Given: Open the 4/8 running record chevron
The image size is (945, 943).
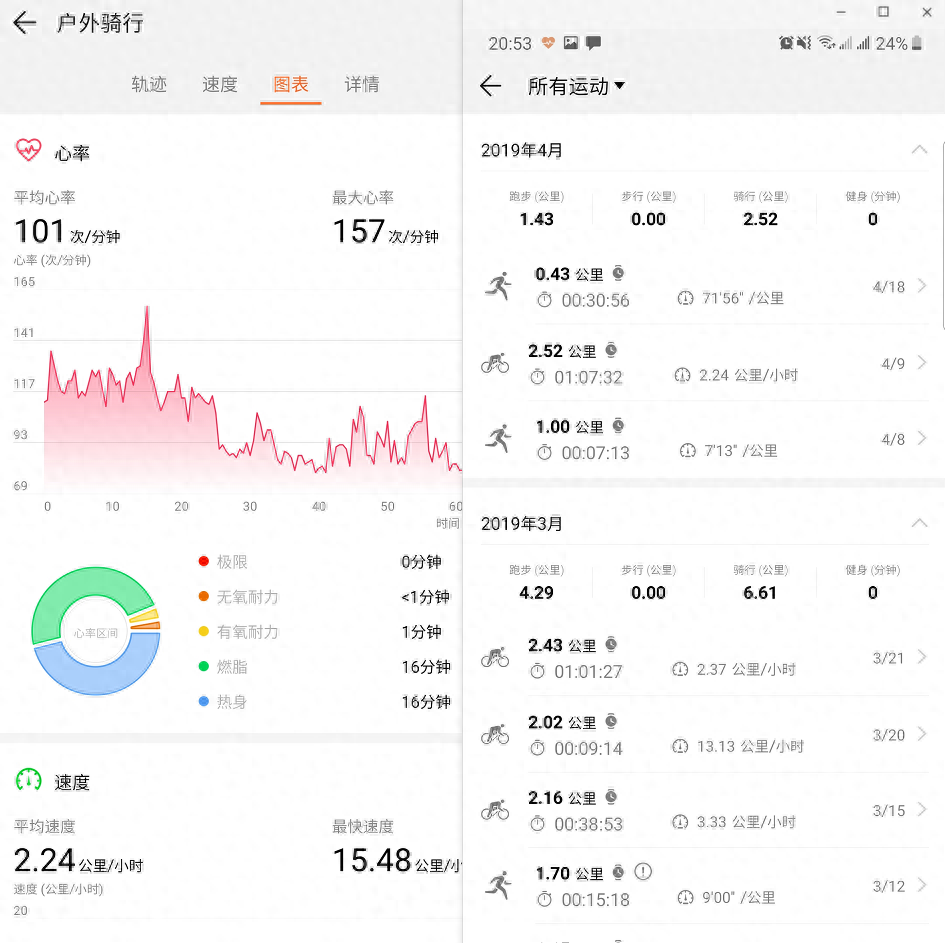Looking at the screenshot, I should point(921,439).
